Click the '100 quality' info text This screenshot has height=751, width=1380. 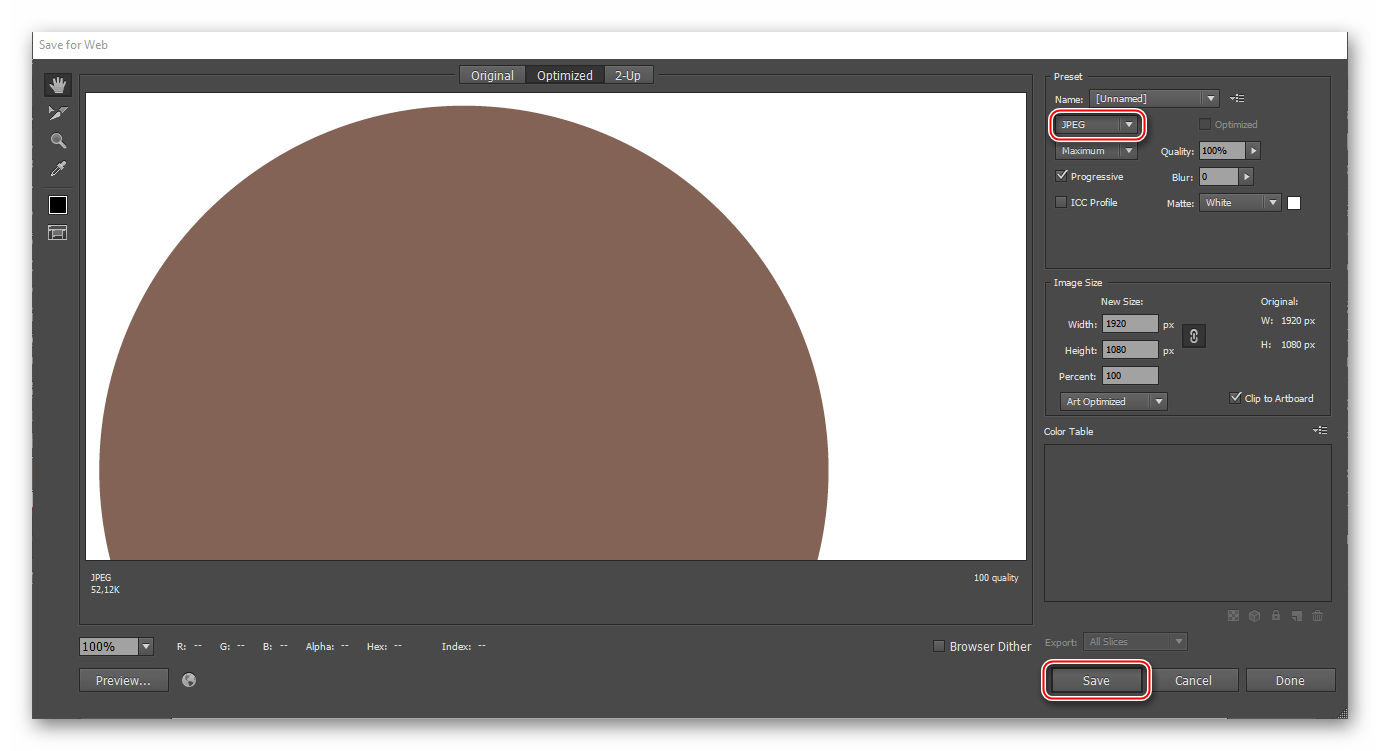(996, 578)
